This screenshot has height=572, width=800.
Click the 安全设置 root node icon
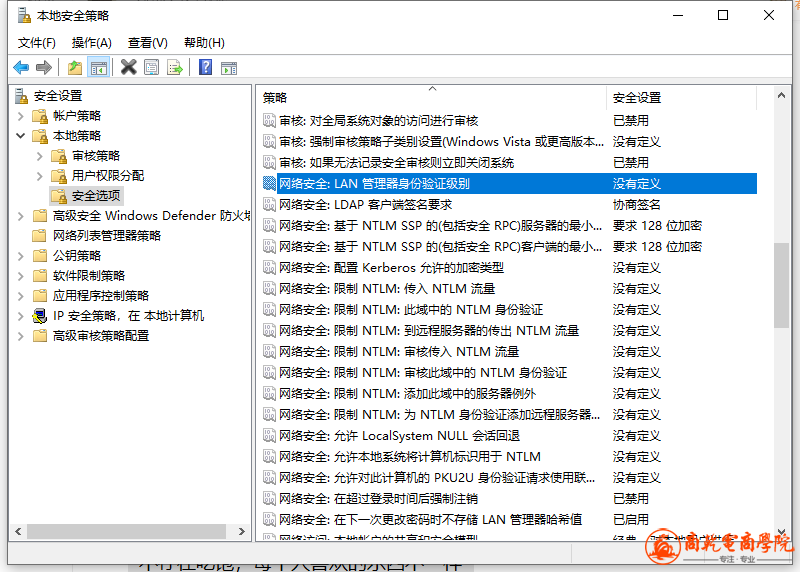pyautogui.click(x=21, y=95)
